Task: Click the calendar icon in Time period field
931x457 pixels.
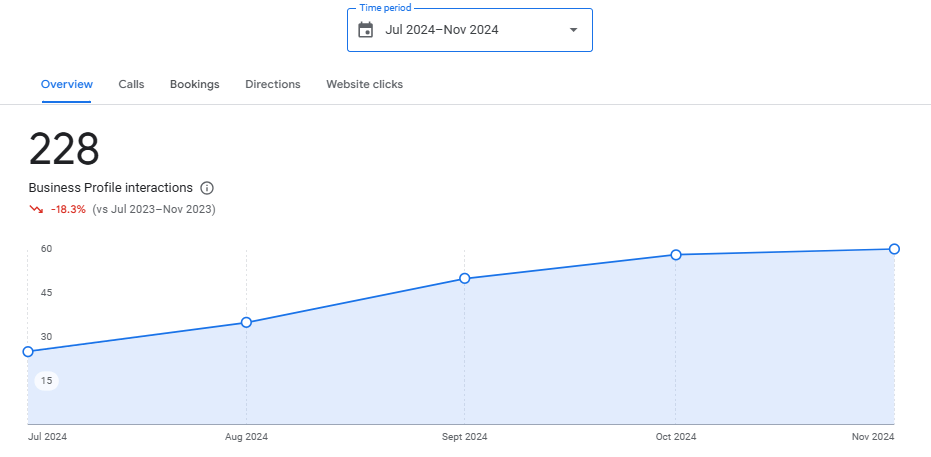Action: point(366,30)
